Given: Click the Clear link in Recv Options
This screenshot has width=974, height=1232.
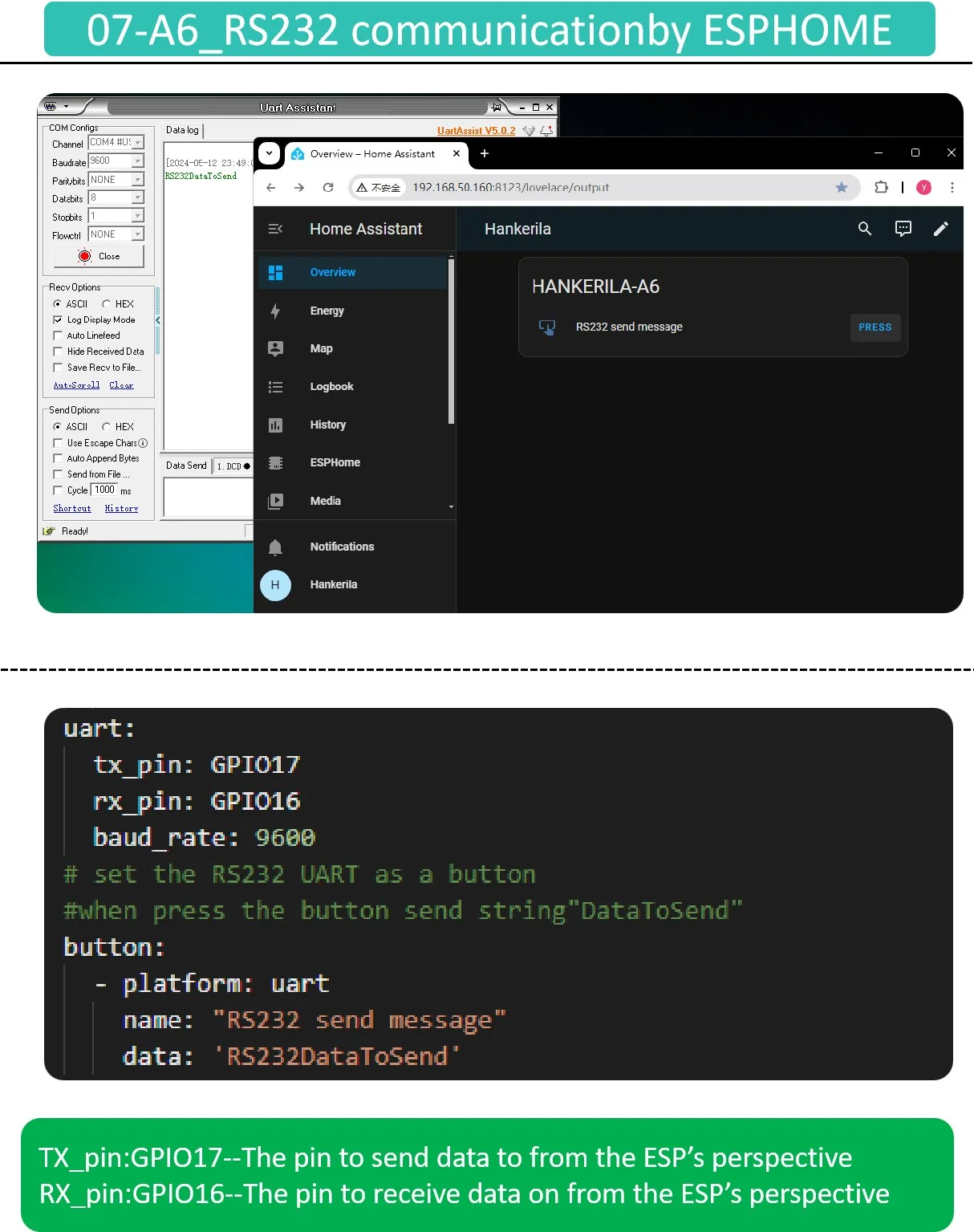Looking at the screenshot, I should pos(121,385).
